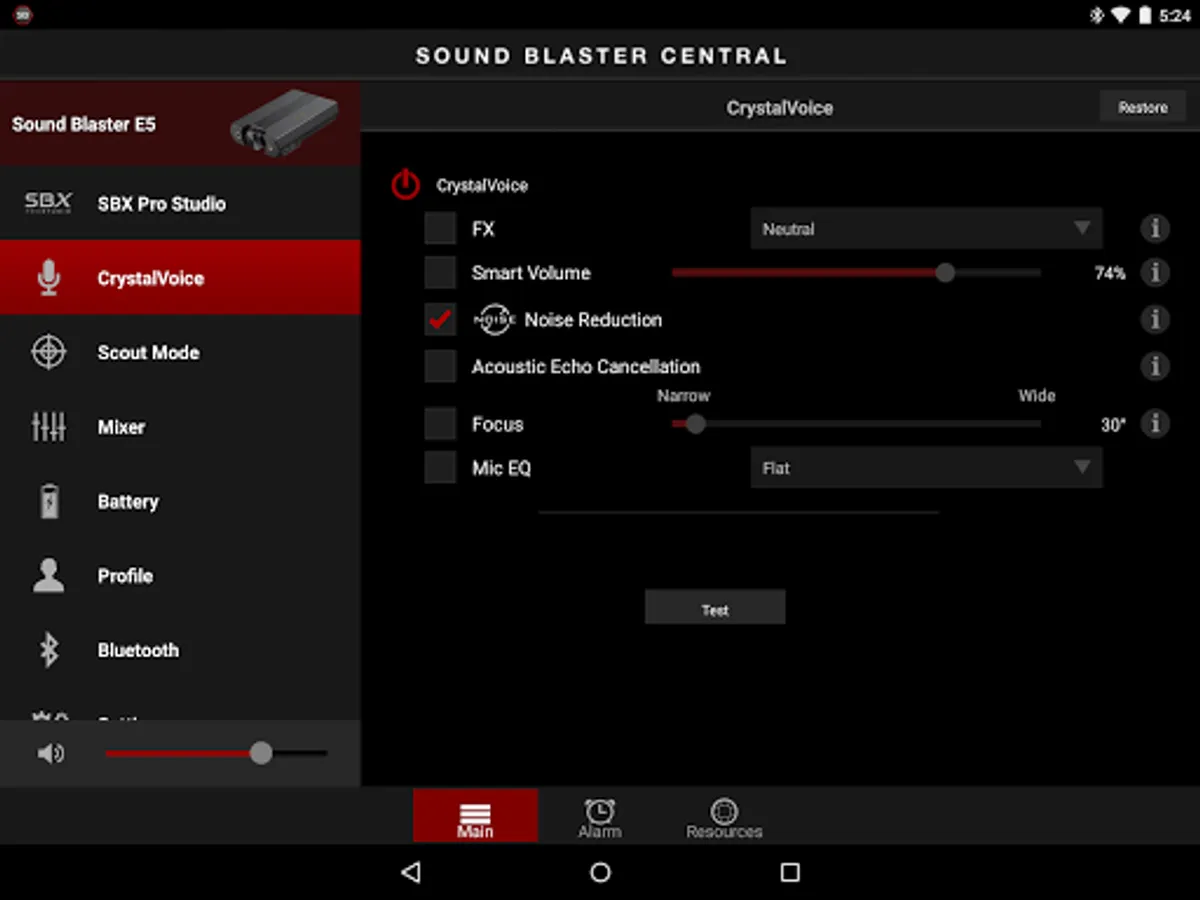This screenshot has height=900, width=1200.
Task: Enable Acoustic Echo Cancellation checkbox
Action: pyautogui.click(x=440, y=366)
